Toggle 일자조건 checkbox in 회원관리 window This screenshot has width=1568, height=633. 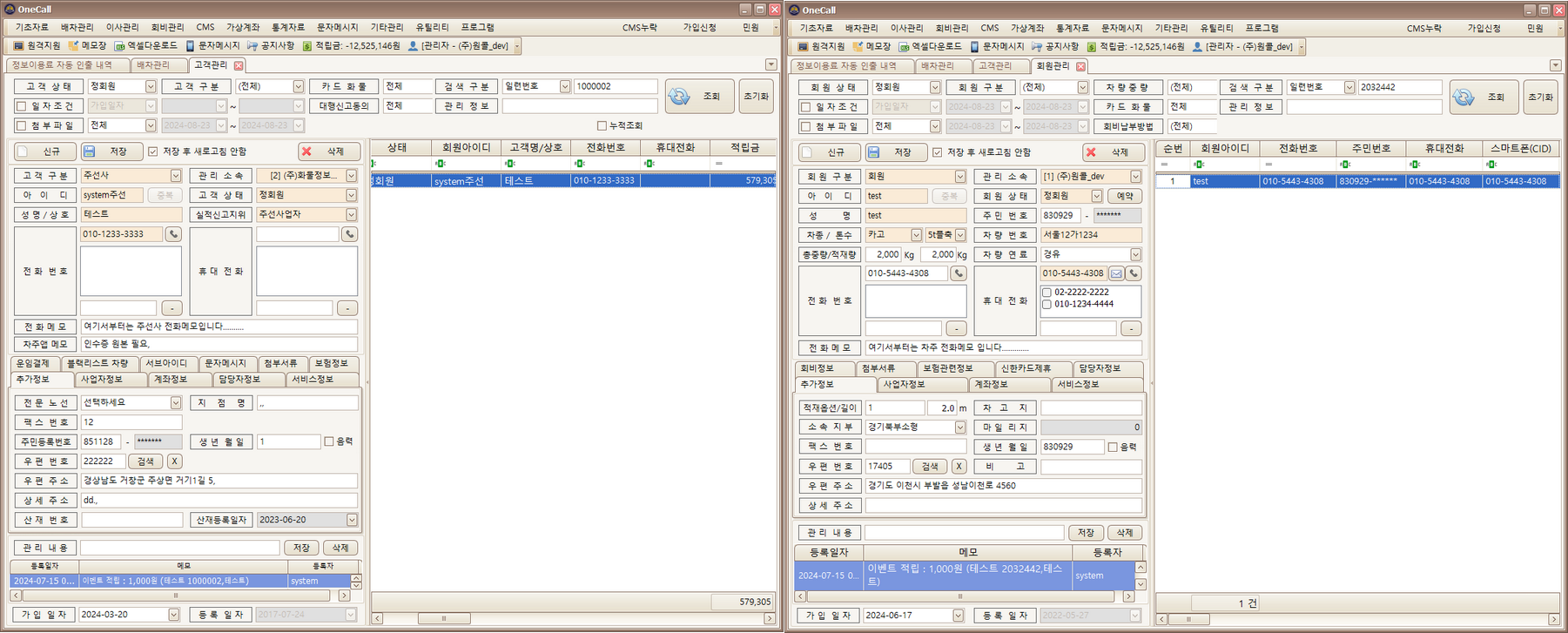(x=805, y=107)
